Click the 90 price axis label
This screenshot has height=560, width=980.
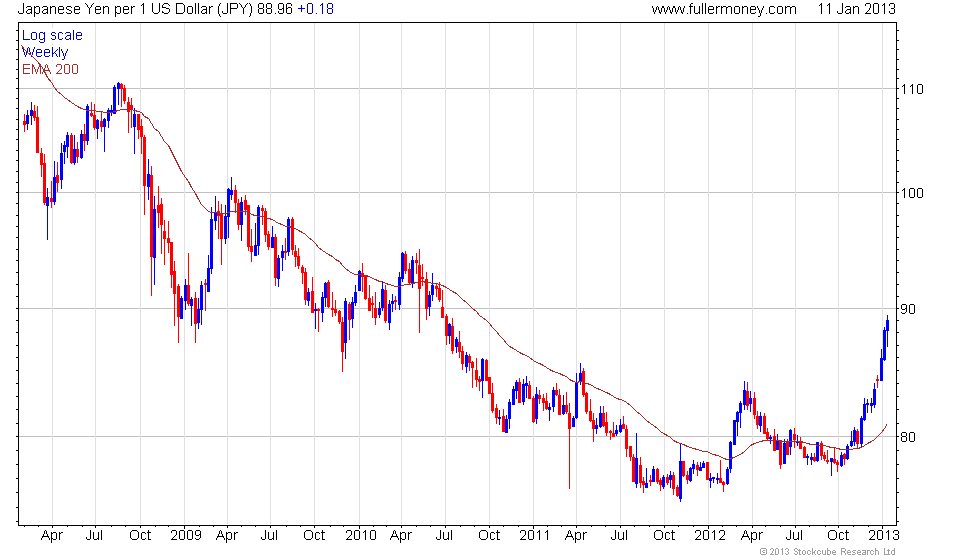coord(908,309)
